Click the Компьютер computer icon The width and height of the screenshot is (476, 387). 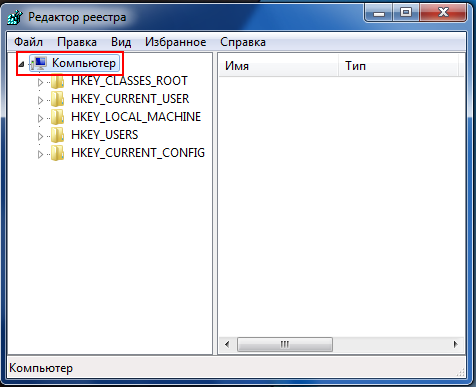(x=39, y=63)
